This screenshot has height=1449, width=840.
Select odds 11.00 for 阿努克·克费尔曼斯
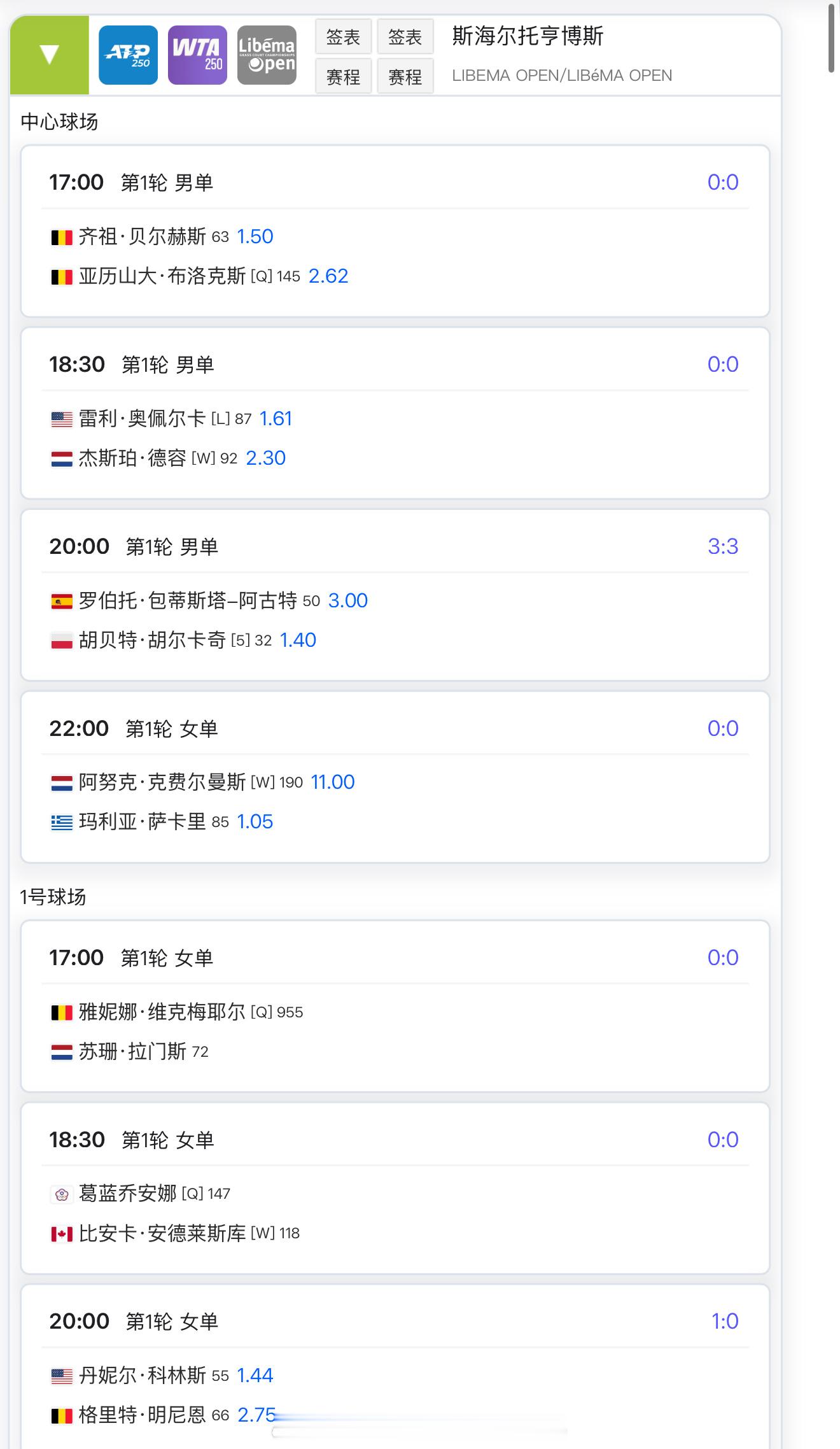[x=332, y=782]
